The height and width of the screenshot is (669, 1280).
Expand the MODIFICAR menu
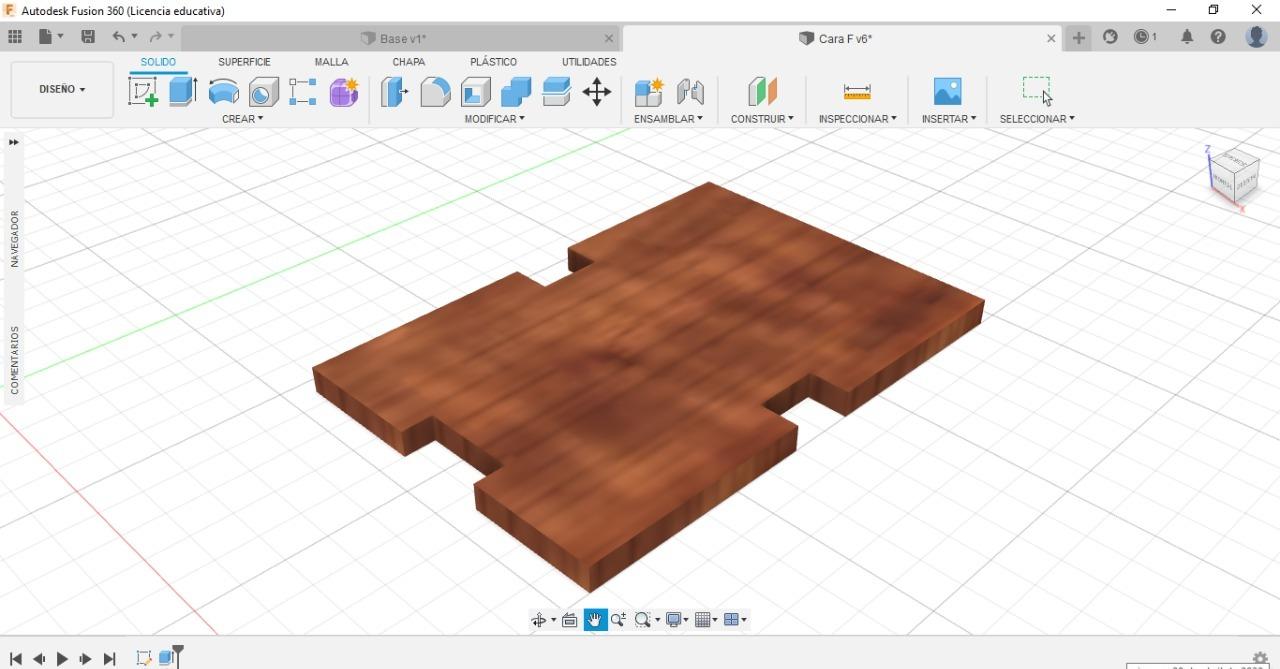tap(494, 119)
